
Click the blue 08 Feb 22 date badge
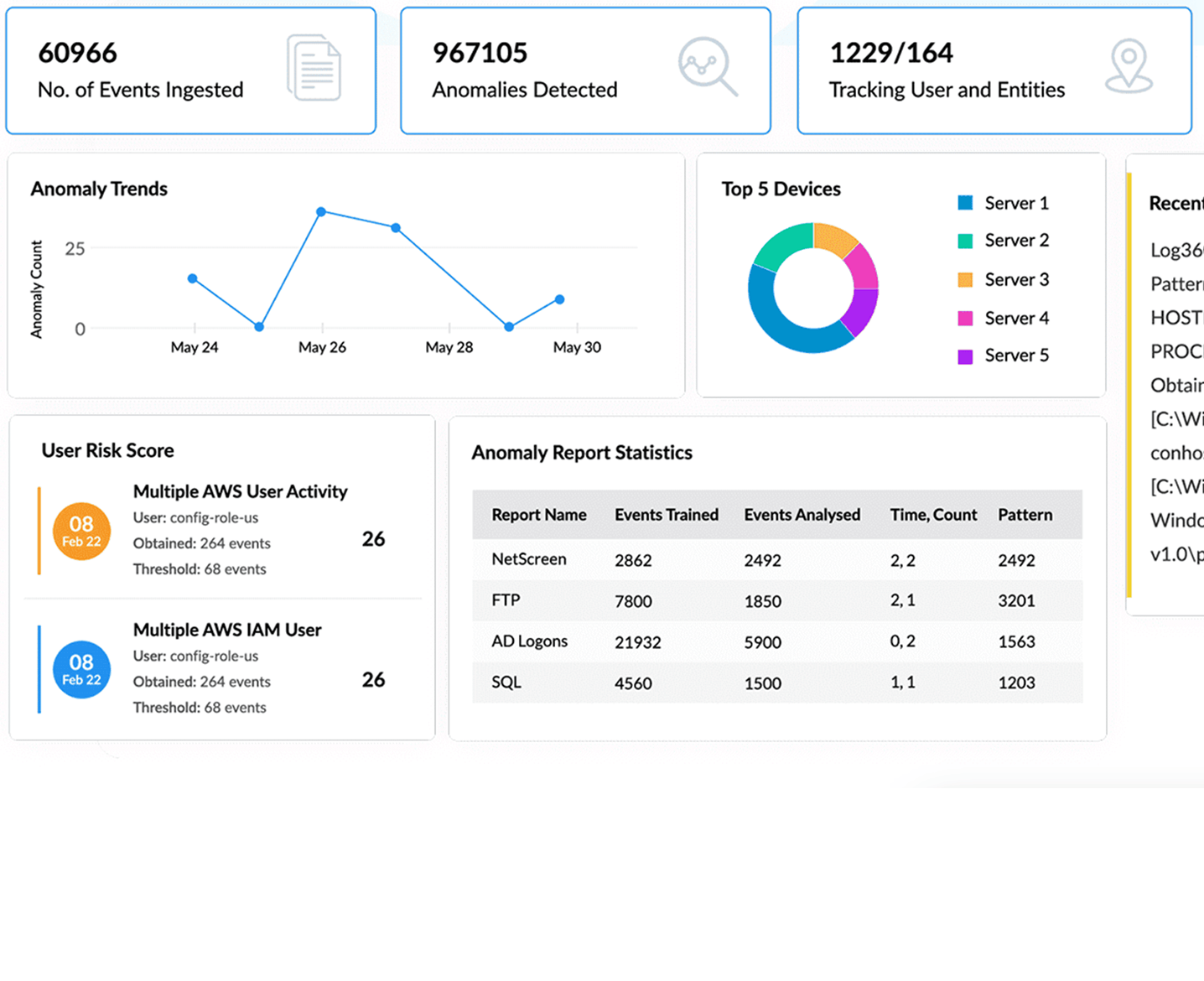point(81,670)
